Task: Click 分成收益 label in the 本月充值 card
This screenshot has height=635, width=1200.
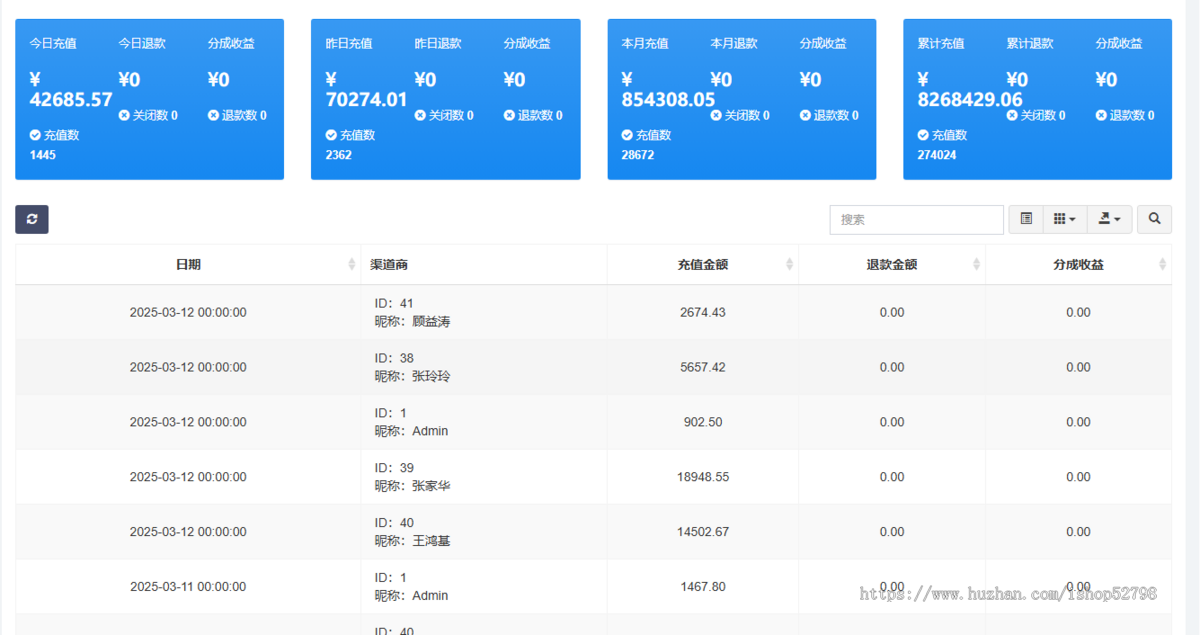Action: pyautogui.click(x=823, y=43)
